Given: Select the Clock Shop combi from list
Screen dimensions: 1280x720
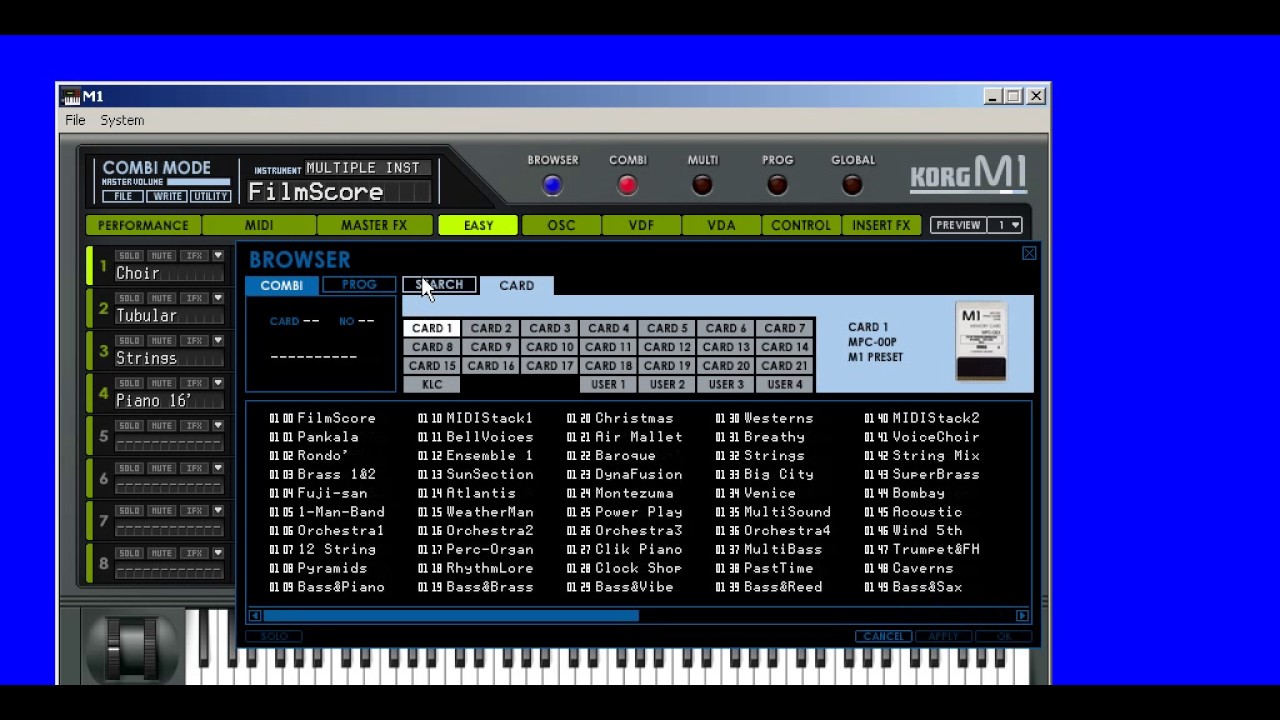Looking at the screenshot, I should 624,568.
